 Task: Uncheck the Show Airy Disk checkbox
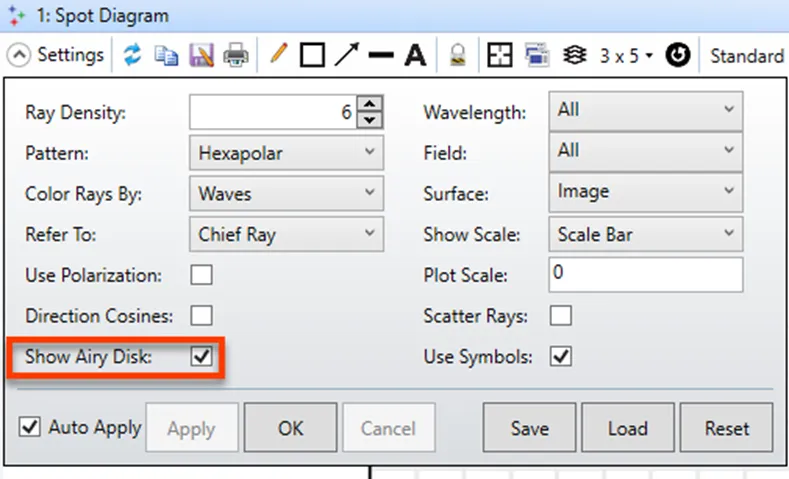click(201, 357)
